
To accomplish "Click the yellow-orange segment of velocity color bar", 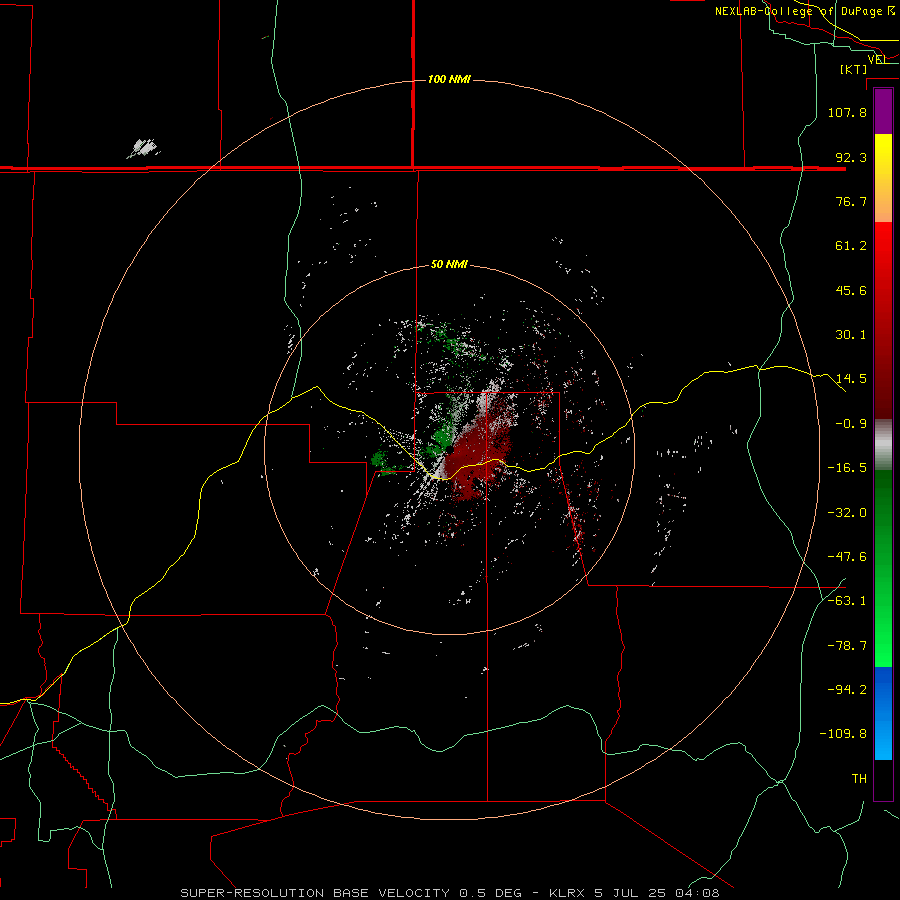I will pyautogui.click(x=883, y=178).
